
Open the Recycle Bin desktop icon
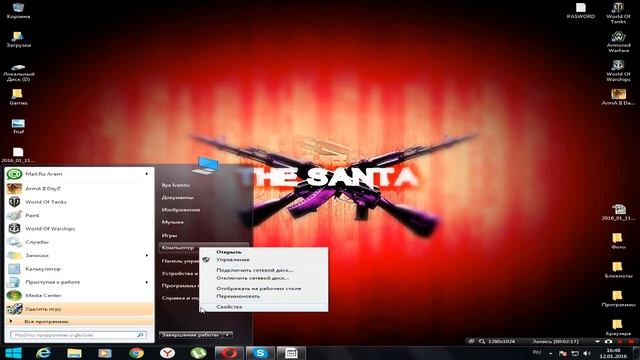coord(18,11)
